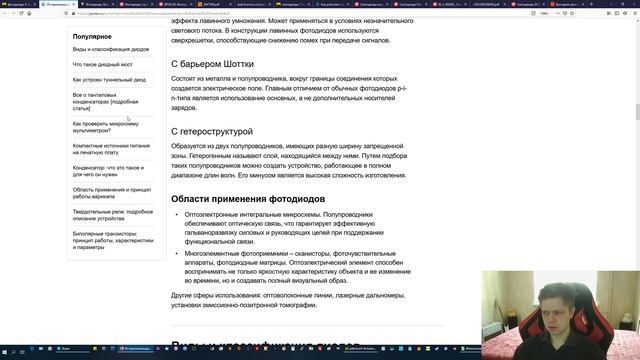
Task: Open 'Конденсатор: что это такое' link
Action: 108,171
